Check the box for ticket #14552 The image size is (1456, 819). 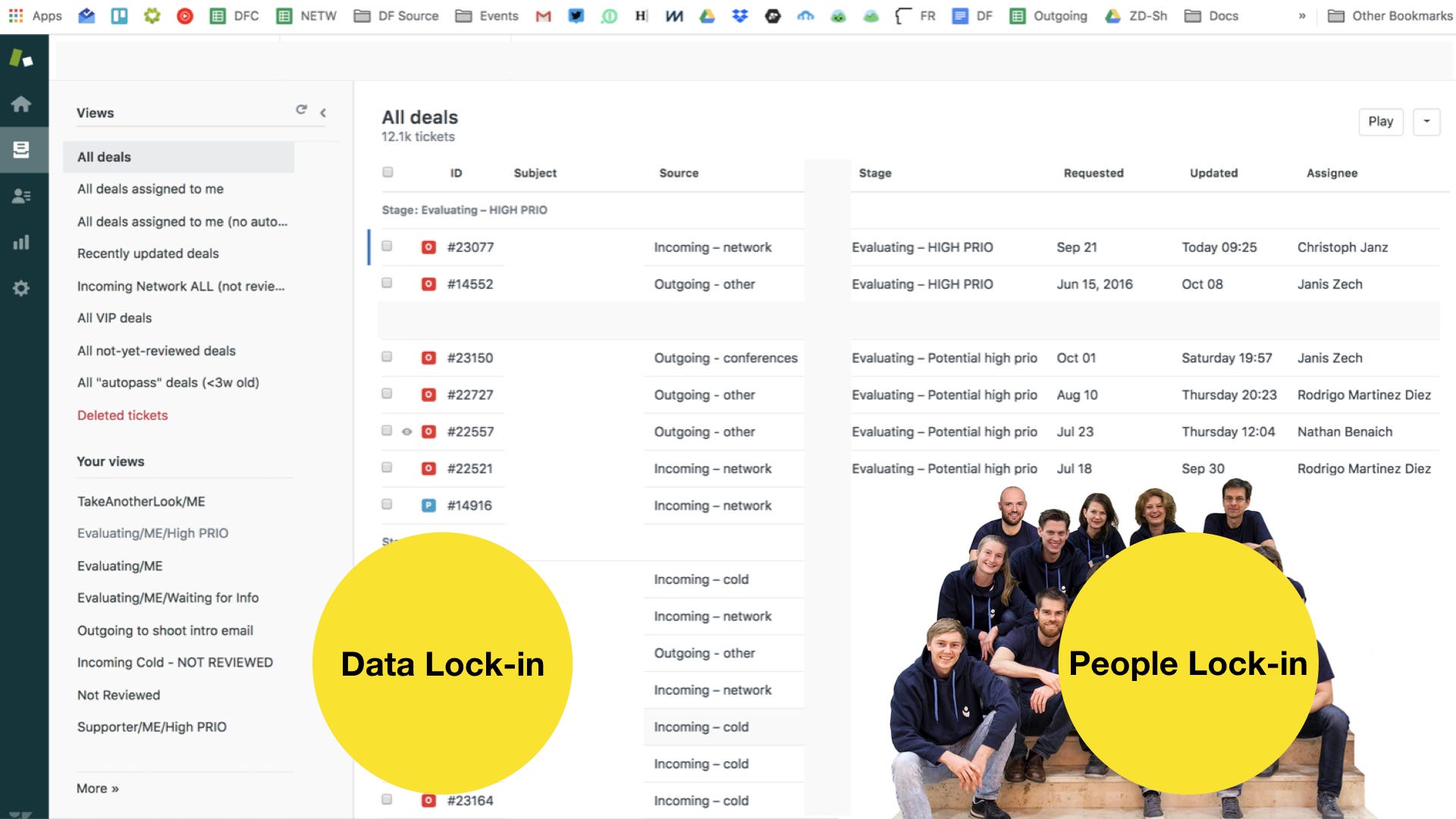click(x=387, y=284)
